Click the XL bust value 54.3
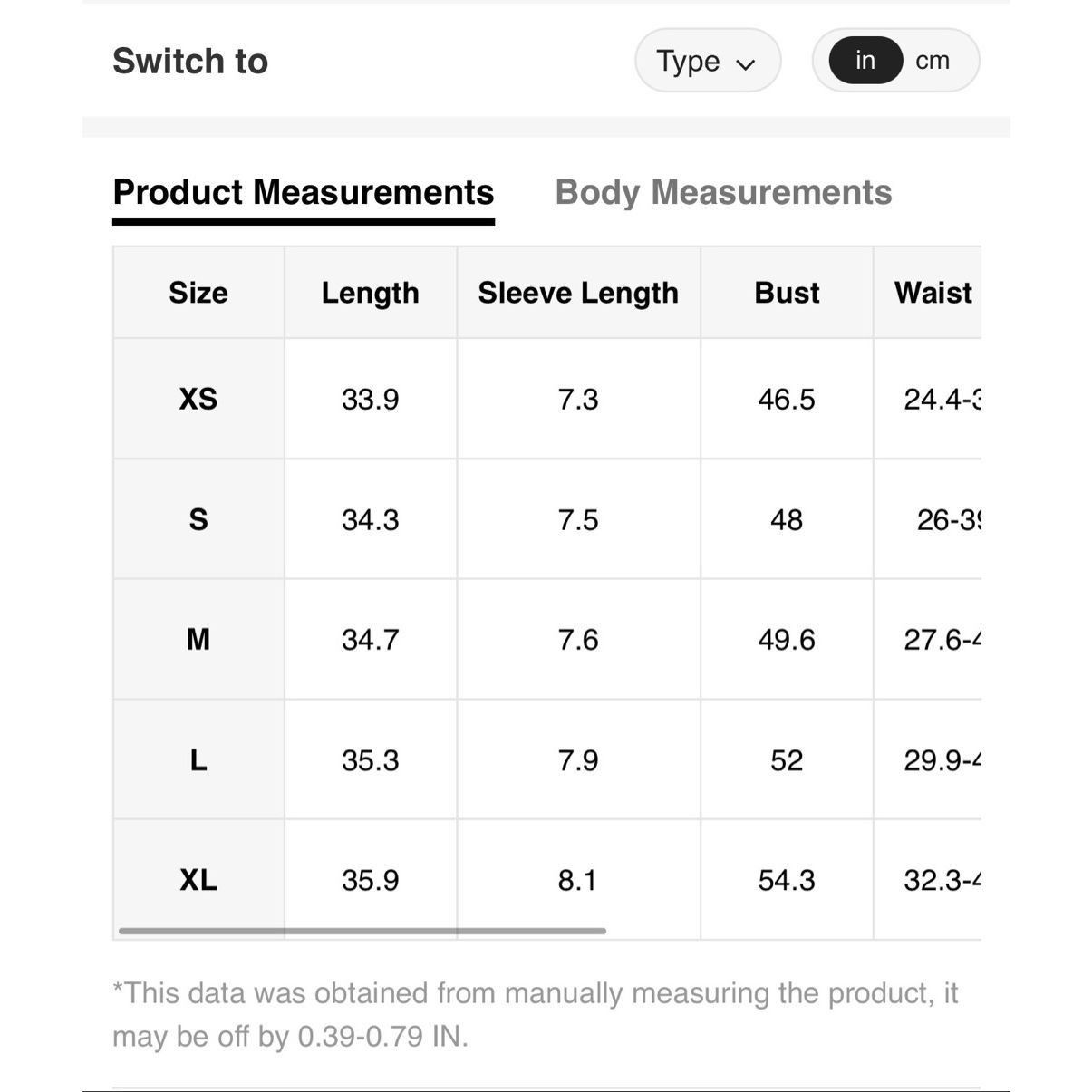Screen dimensions: 1092x1092 tap(787, 880)
